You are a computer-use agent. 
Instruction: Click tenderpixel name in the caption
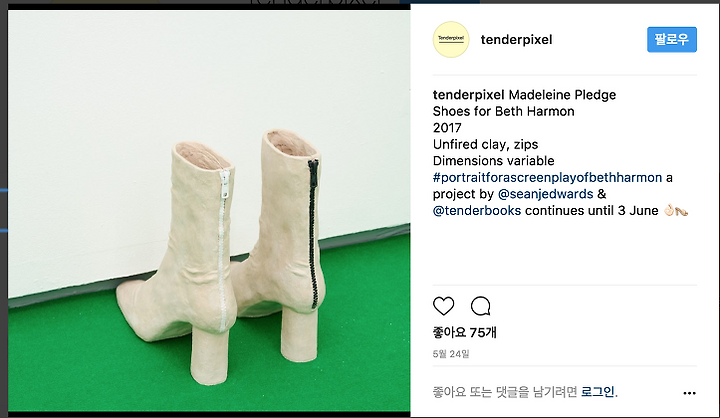468,95
